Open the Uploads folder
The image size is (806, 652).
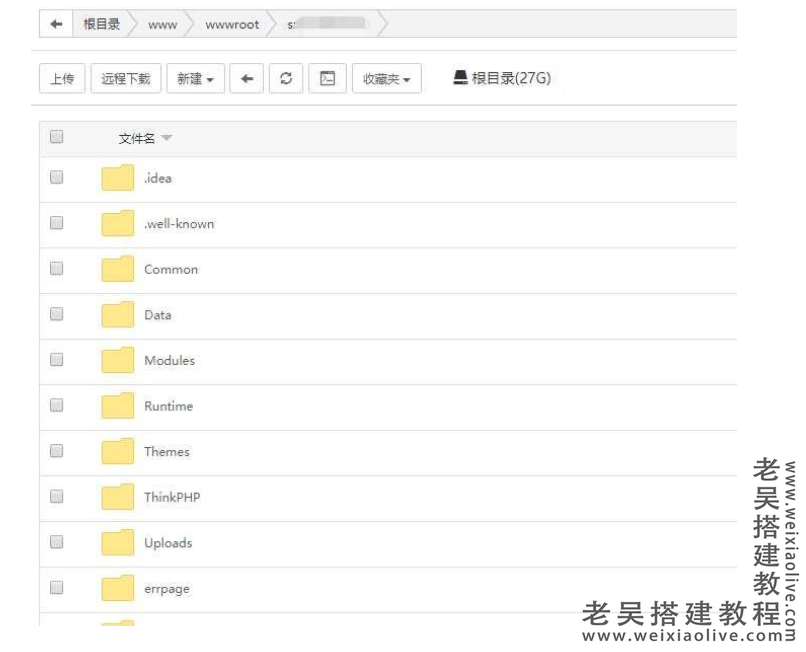click(167, 543)
